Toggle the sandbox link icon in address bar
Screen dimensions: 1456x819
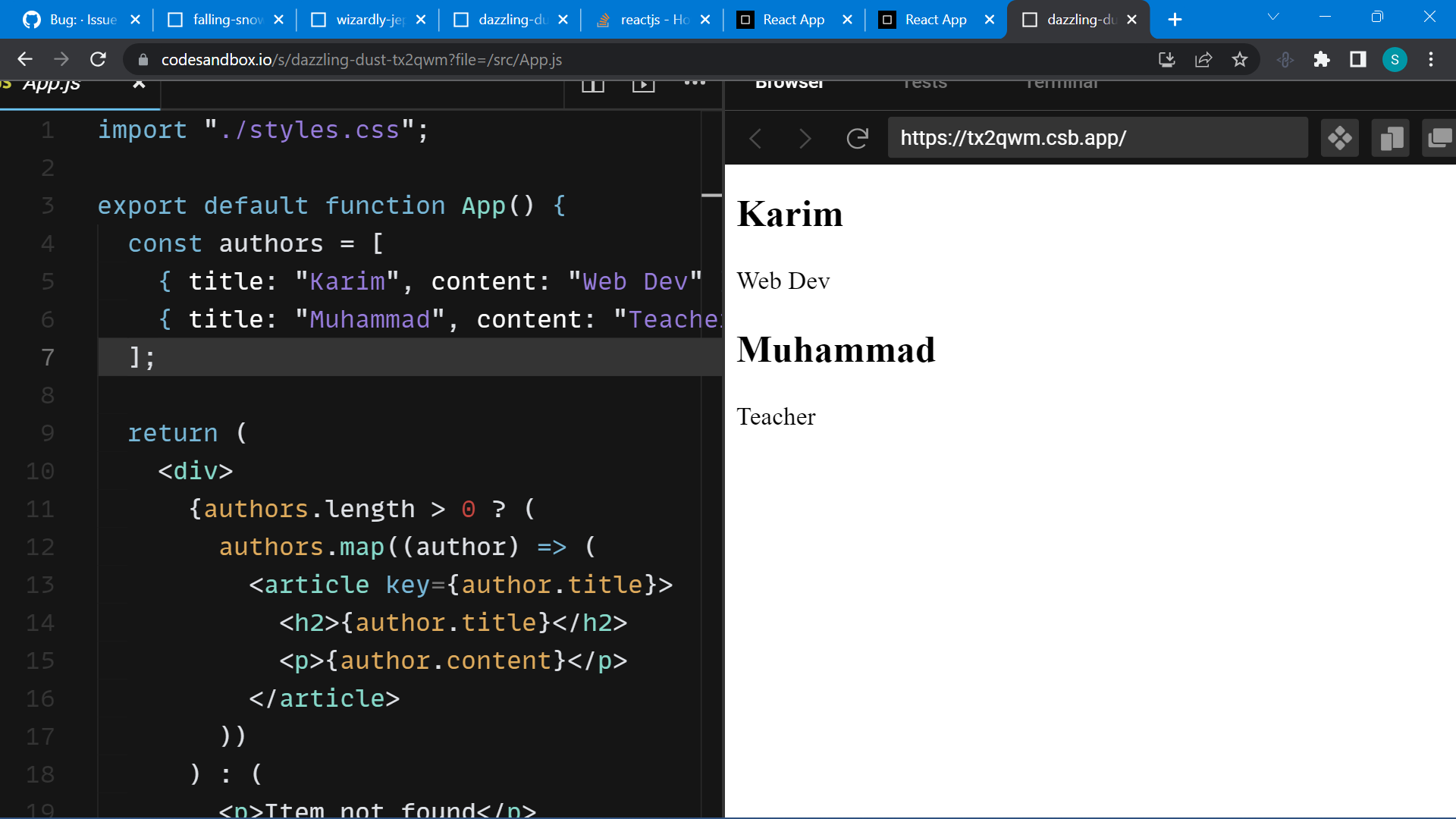click(x=1285, y=59)
